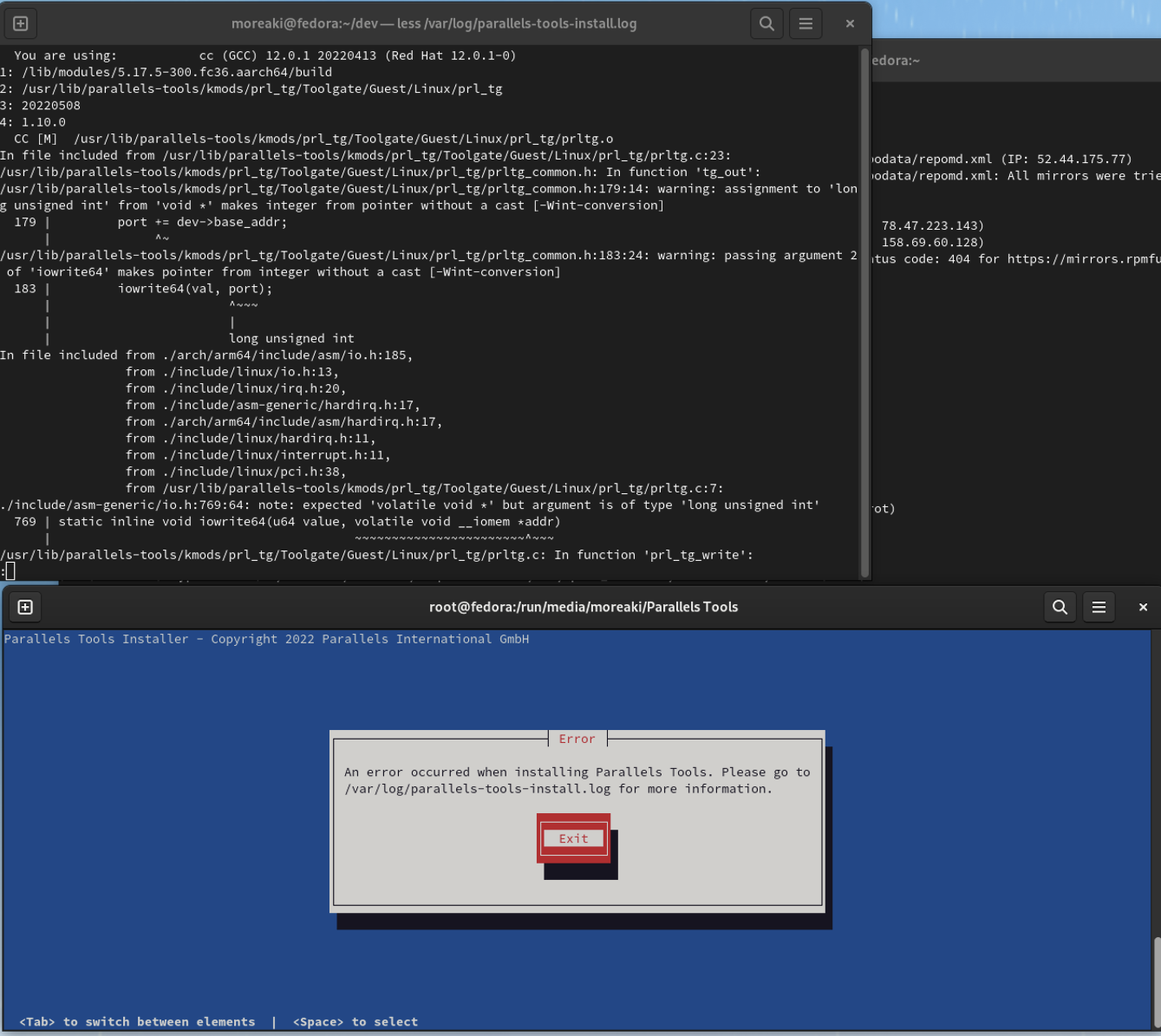
Task: Click the 'You are using: cc (GCC) 12.0.1' line
Action: (264, 55)
